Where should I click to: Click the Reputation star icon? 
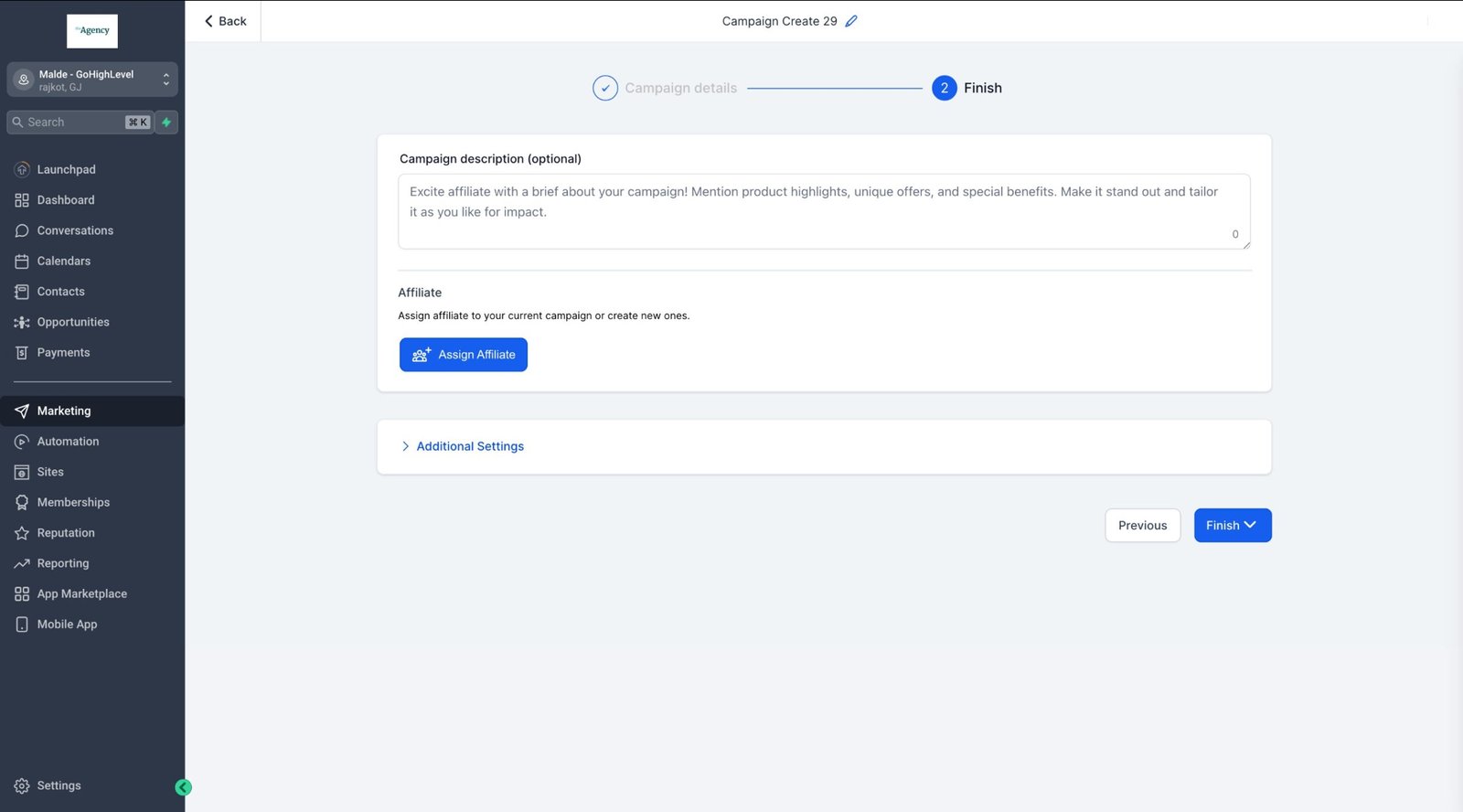click(22, 533)
